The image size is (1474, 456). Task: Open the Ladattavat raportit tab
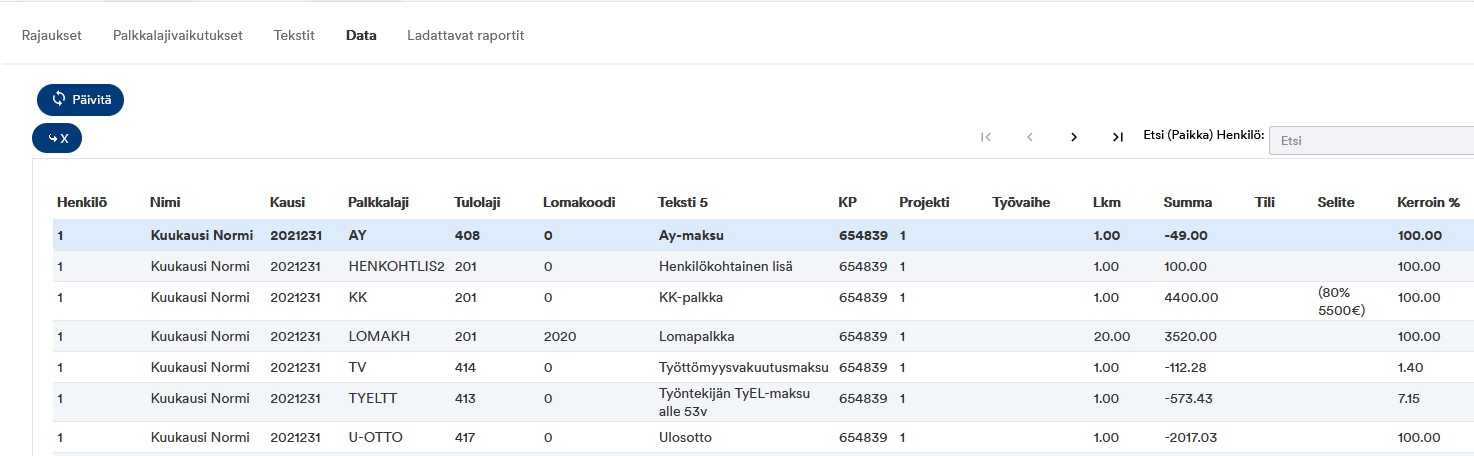click(466, 35)
